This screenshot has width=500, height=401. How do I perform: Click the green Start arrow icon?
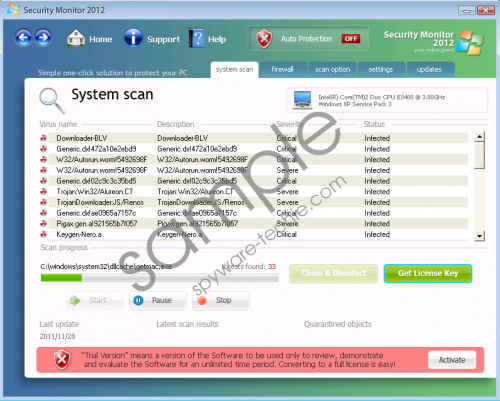pos(75,301)
